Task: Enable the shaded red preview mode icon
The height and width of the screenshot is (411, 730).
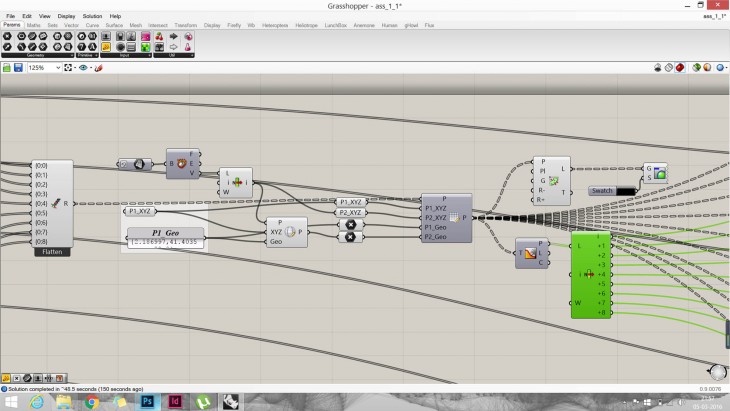Action: point(682,67)
